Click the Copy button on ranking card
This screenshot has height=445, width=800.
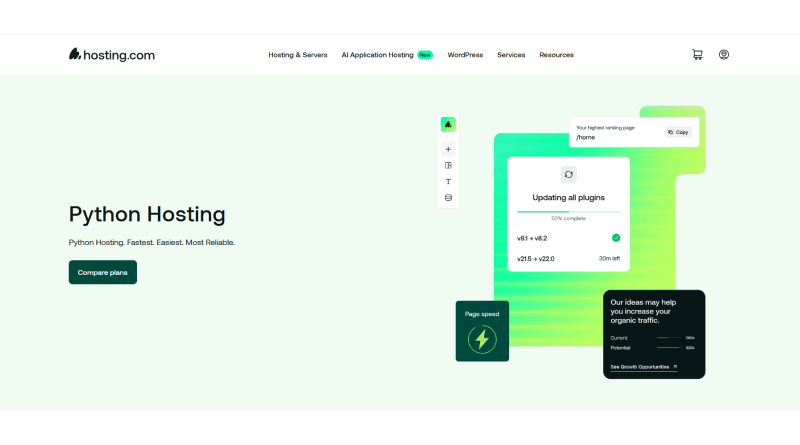678,132
